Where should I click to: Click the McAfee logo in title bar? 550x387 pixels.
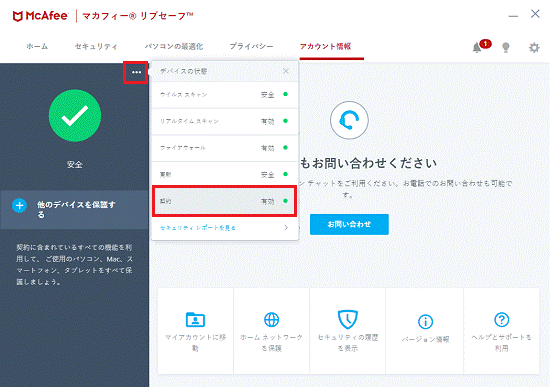(x=40, y=16)
